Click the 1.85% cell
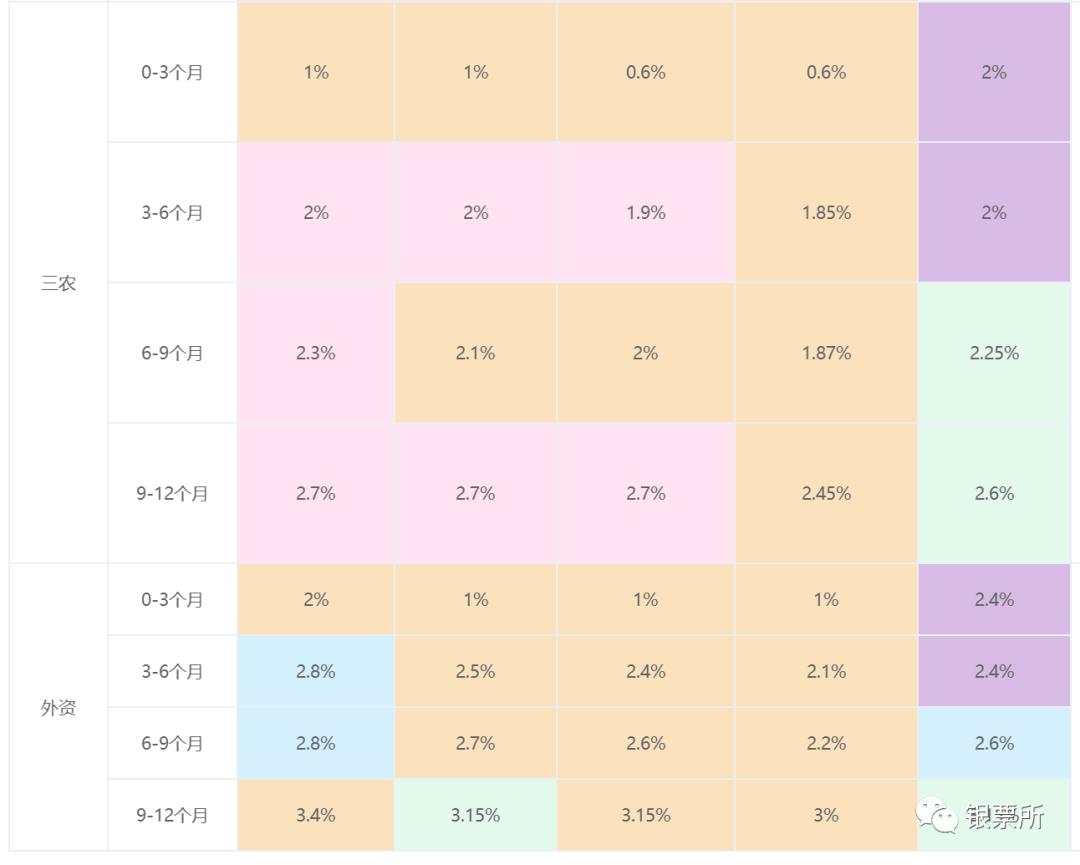1080x865 pixels. [x=826, y=213]
